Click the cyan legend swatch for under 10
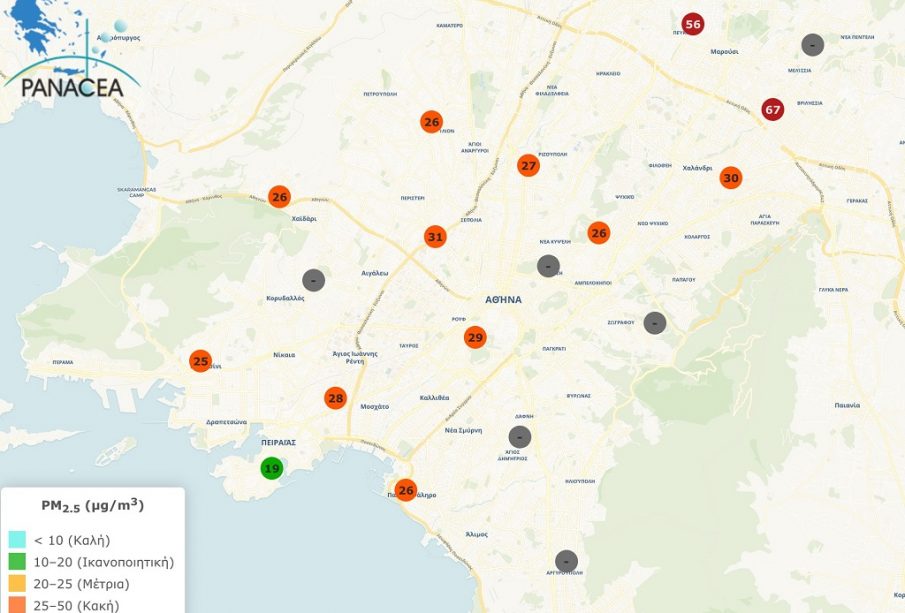Image resolution: width=905 pixels, height=613 pixels. [17, 541]
